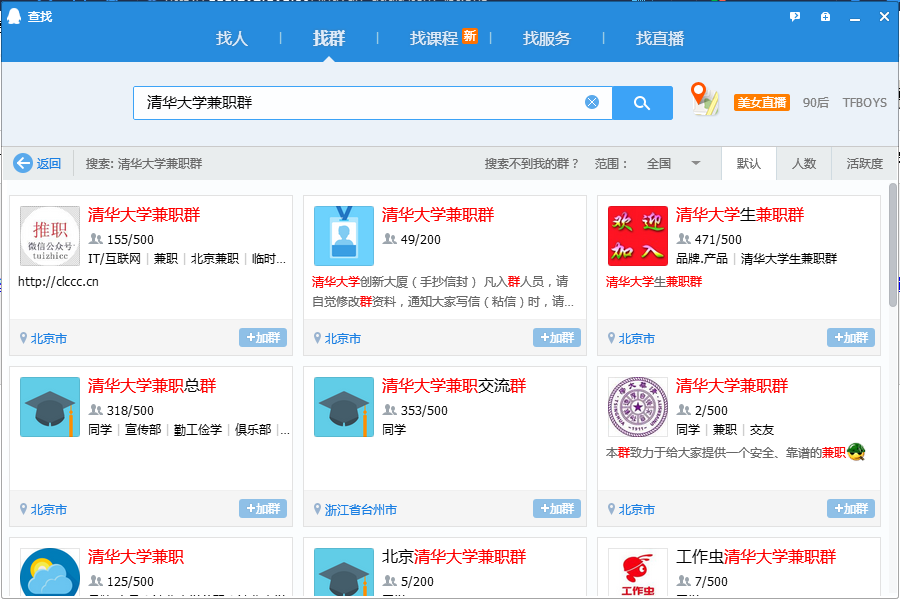Open graduation cap avatar of 清华大学兼职总群
900x600 pixels.
click(x=50, y=407)
